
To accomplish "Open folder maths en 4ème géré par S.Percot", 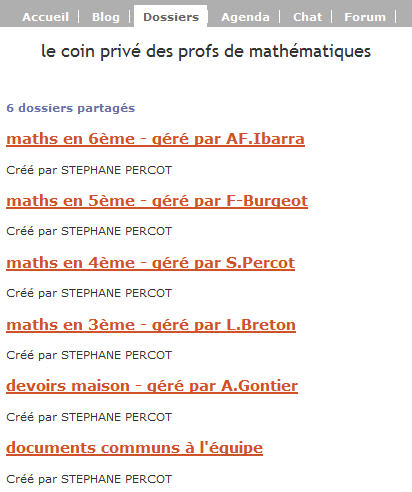I will pyautogui.click(x=151, y=263).
